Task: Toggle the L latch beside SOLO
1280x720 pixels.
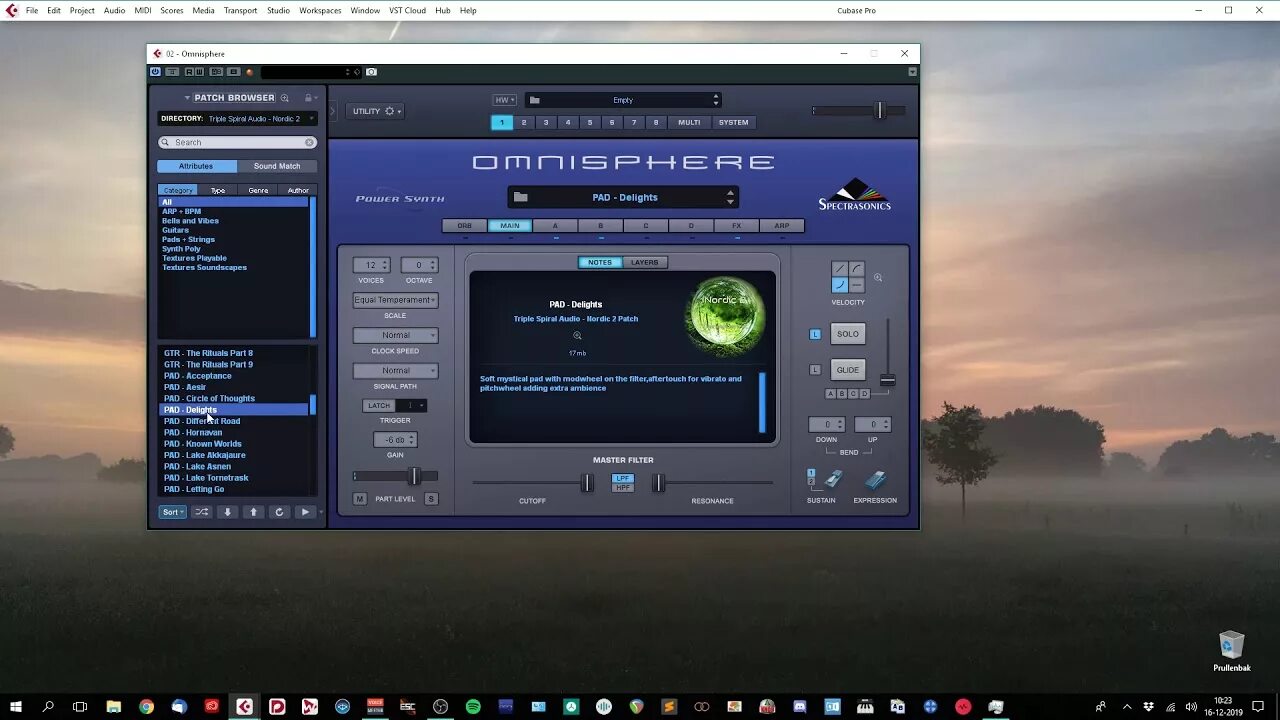Action: click(815, 334)
